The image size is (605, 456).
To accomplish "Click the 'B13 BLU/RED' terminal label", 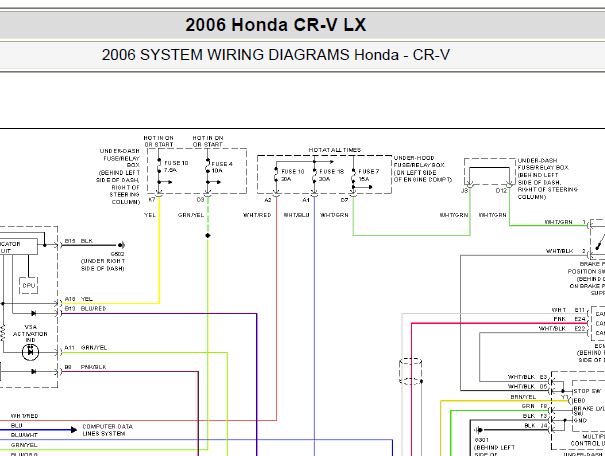I will [x=85, y=309].
